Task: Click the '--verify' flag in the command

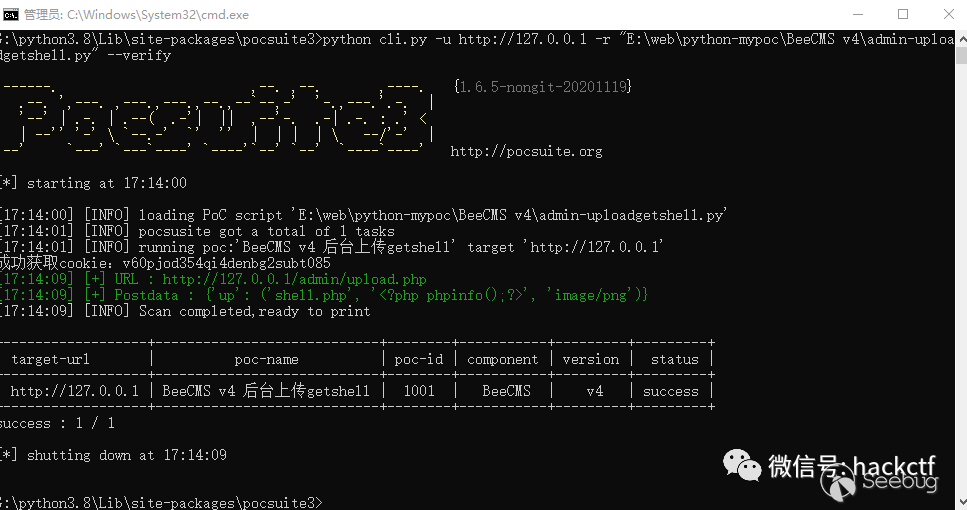Action: 139,56
